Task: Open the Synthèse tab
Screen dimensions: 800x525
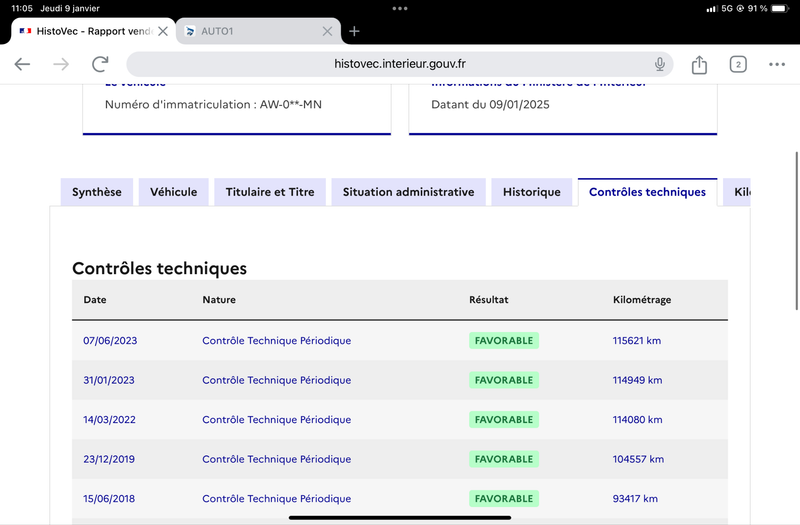Action: click(x=97, y=192)
